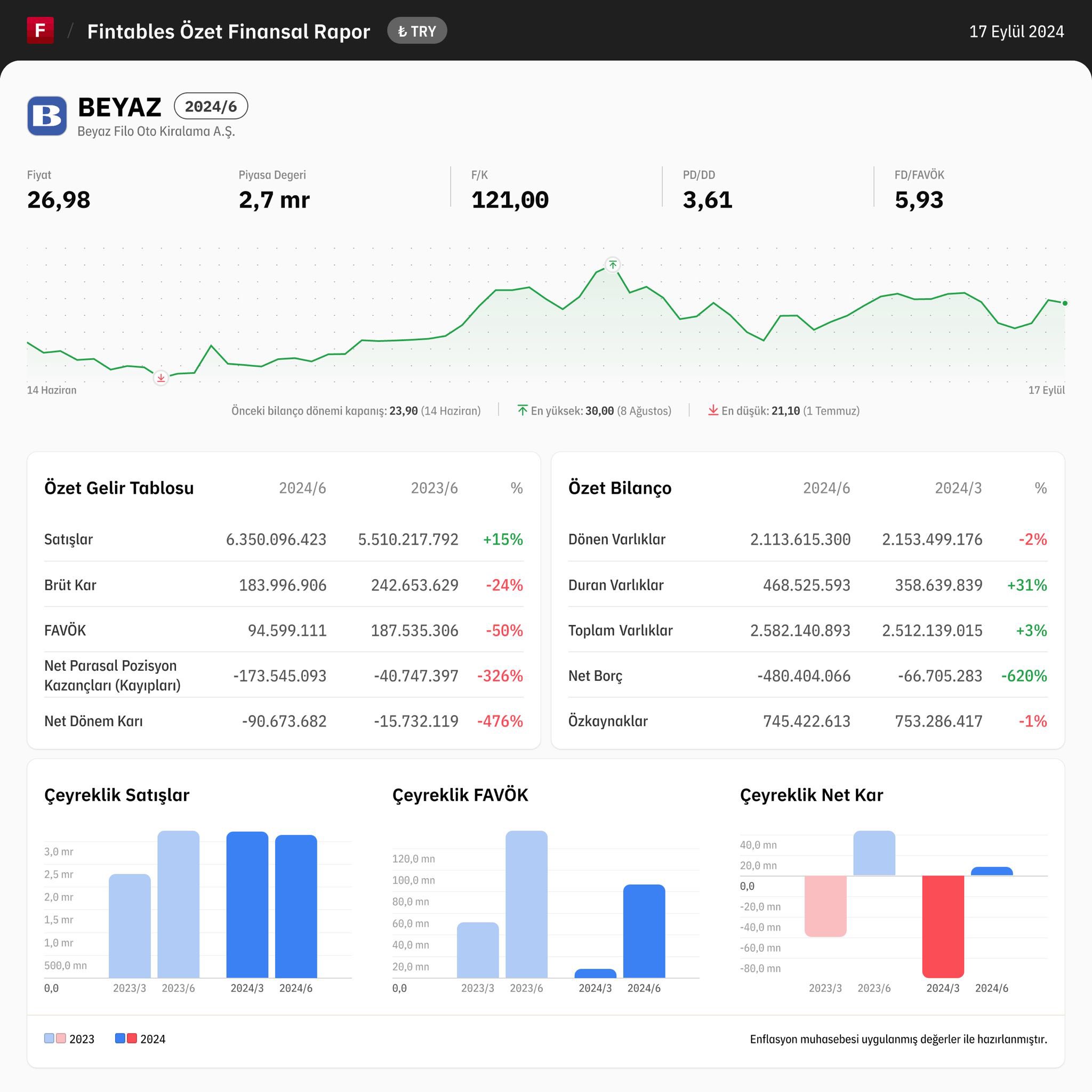Click the 2024/6 bar in Çeyreklik Satışlar

[x=296, y=906]
